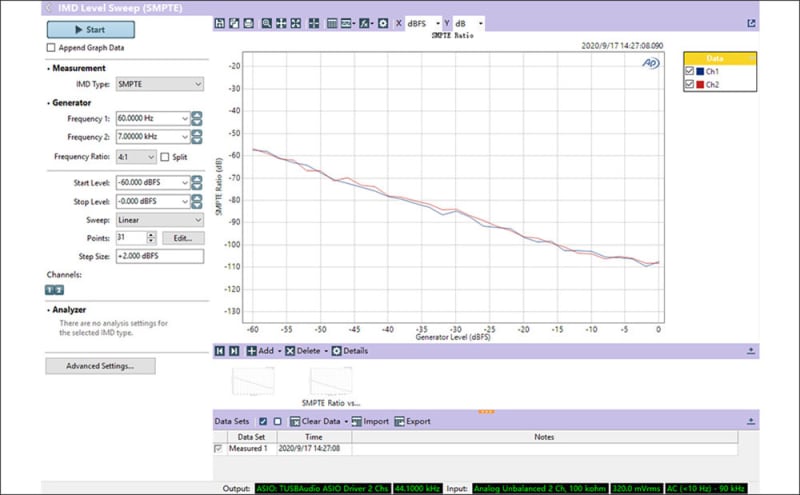800x495 pixels.
Task: Click the Ch1 blue color swatch
Action: (x=700, y=71)
